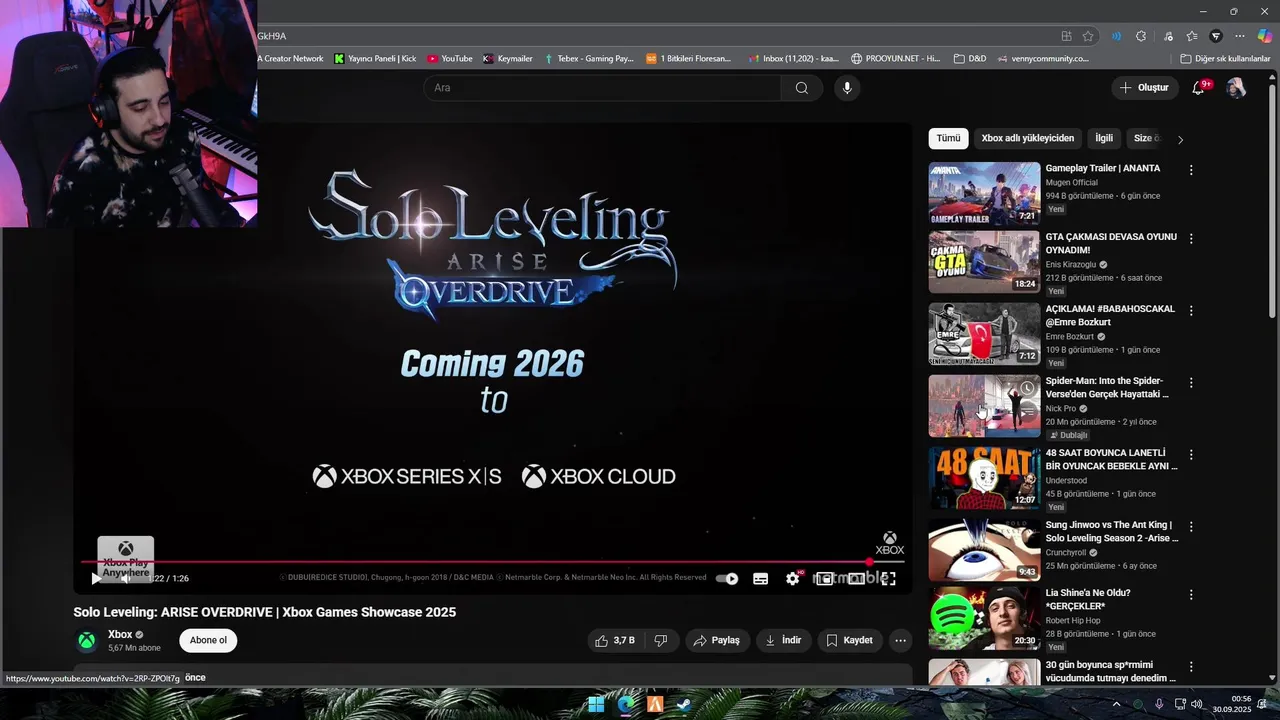This screenshot has height=720, width=1280.
Task: Open Spider-Man: Into the Spider-Verse thumbnail
Action: coord(984,406)
